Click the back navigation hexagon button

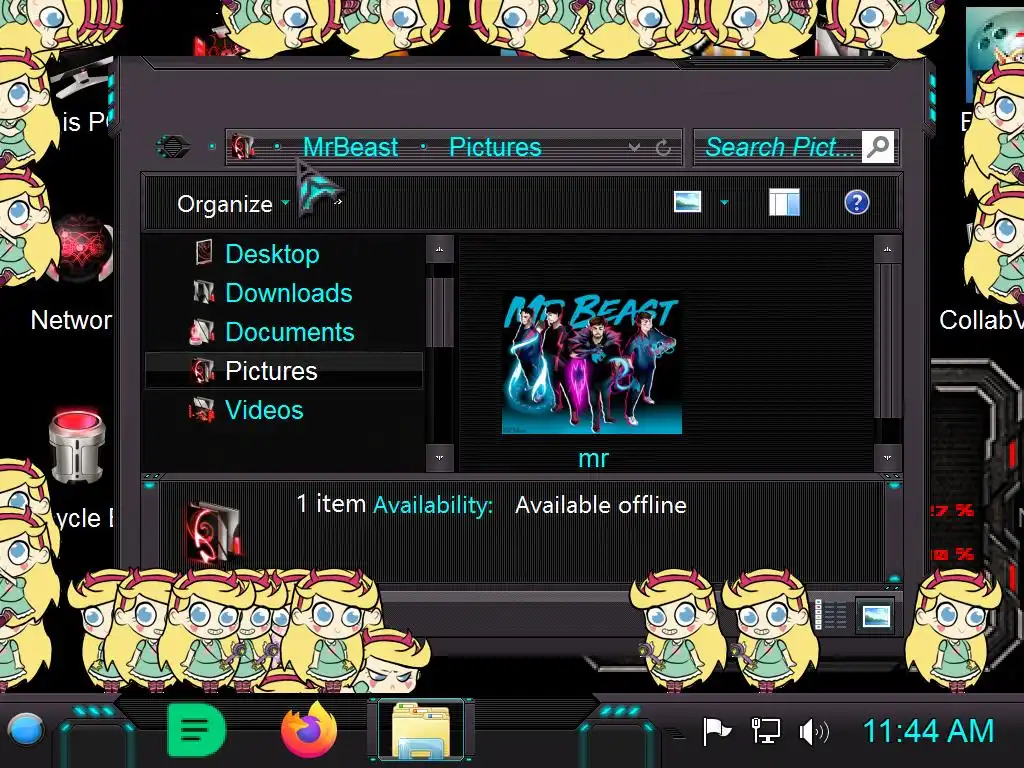[173, 146]
